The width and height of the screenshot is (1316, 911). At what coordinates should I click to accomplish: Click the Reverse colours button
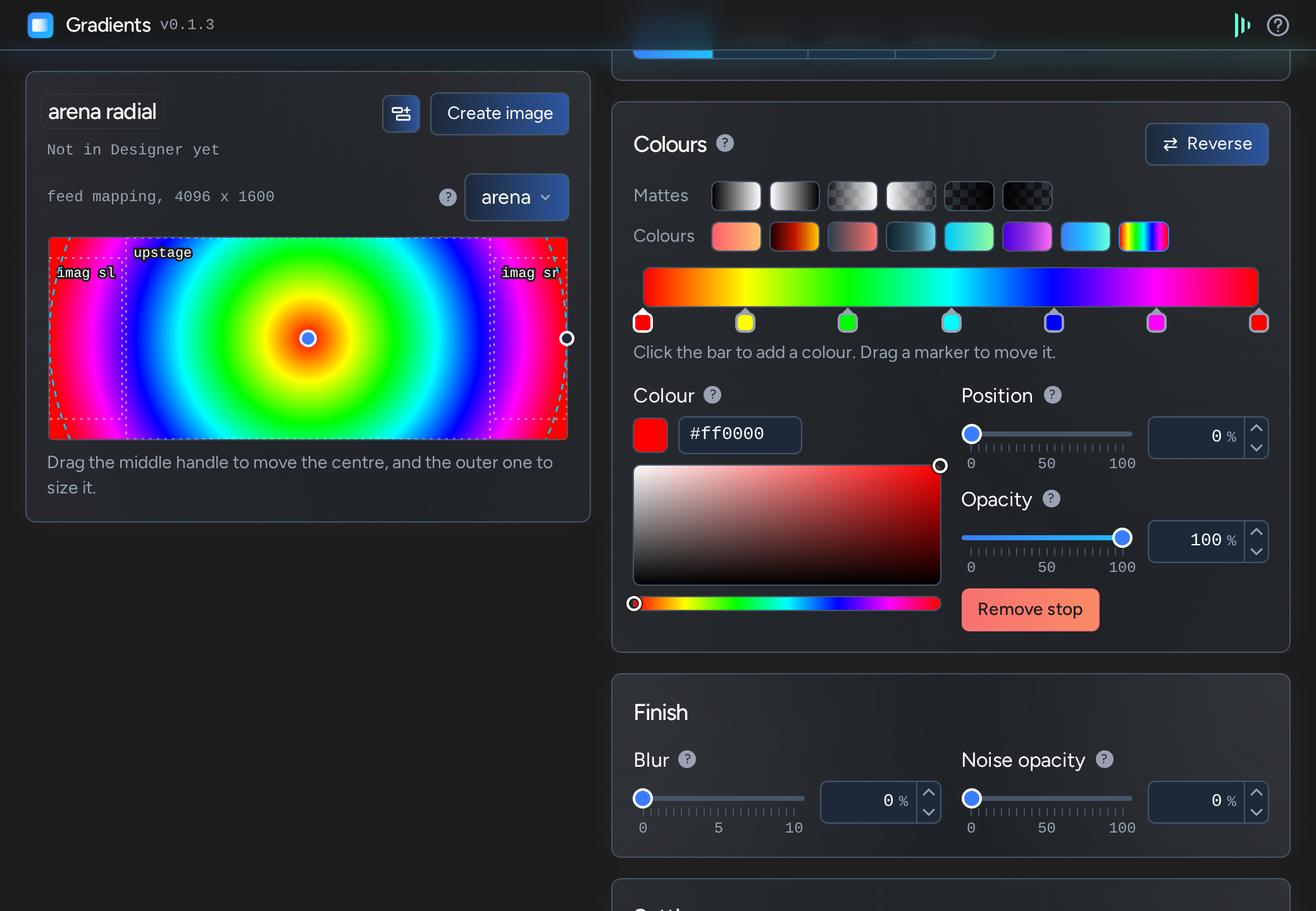pos(1207,144)
